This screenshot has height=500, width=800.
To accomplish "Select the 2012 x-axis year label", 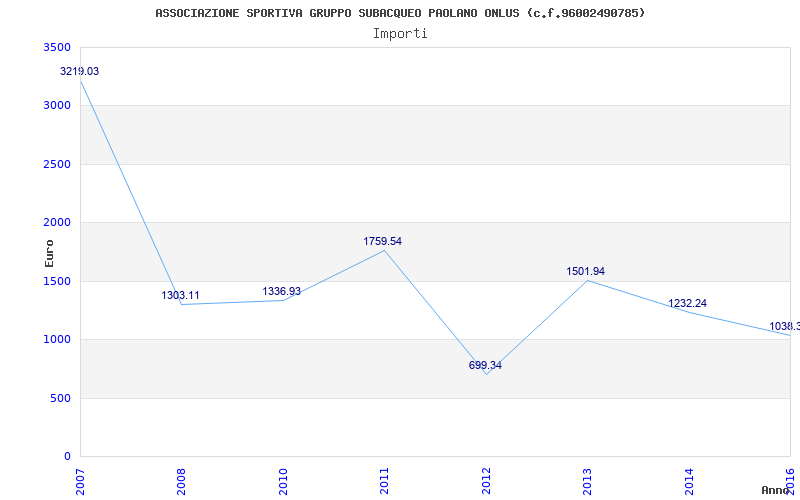I will [x=486, y=482].
